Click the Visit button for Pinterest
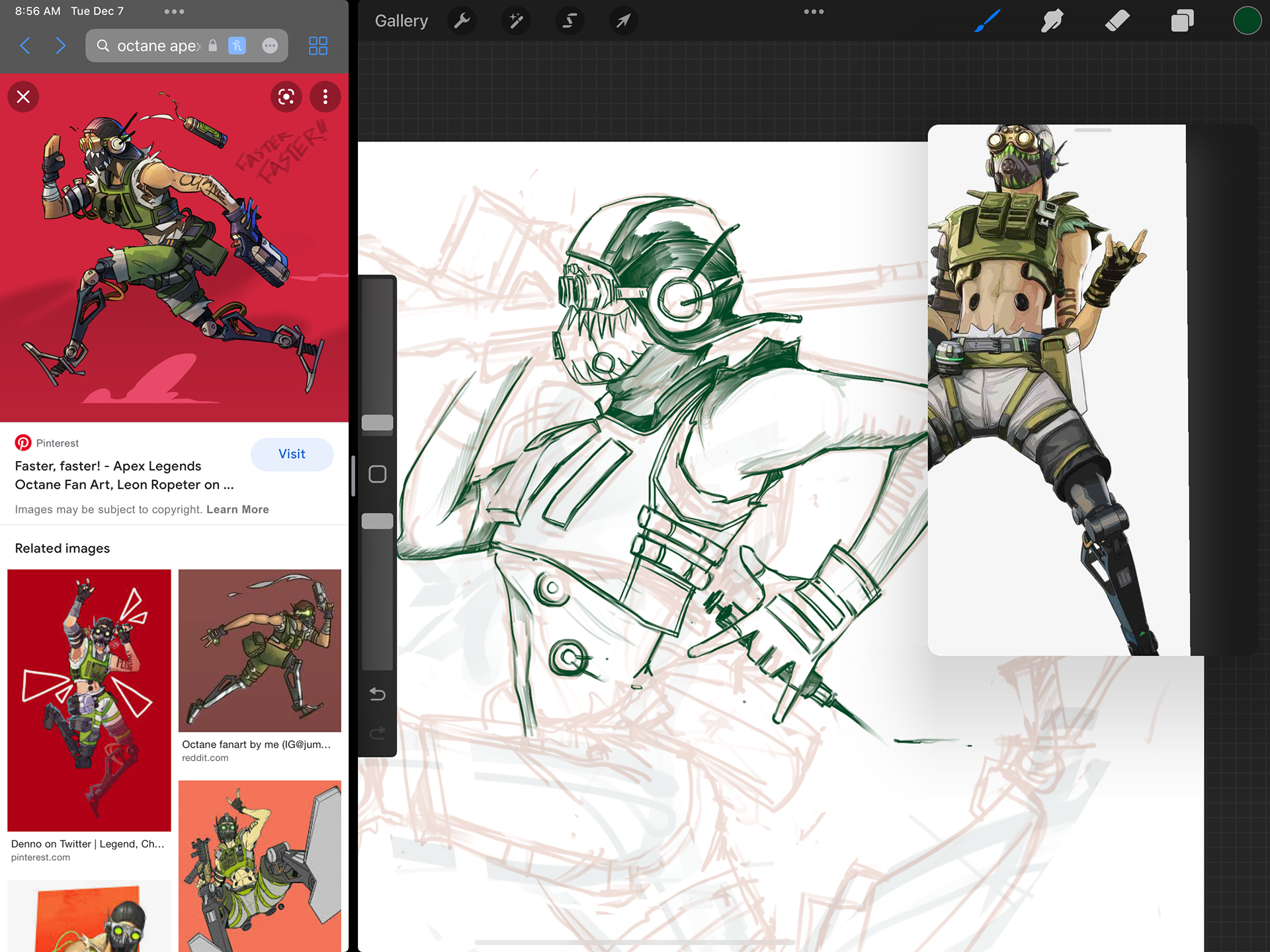 (292, 454)
